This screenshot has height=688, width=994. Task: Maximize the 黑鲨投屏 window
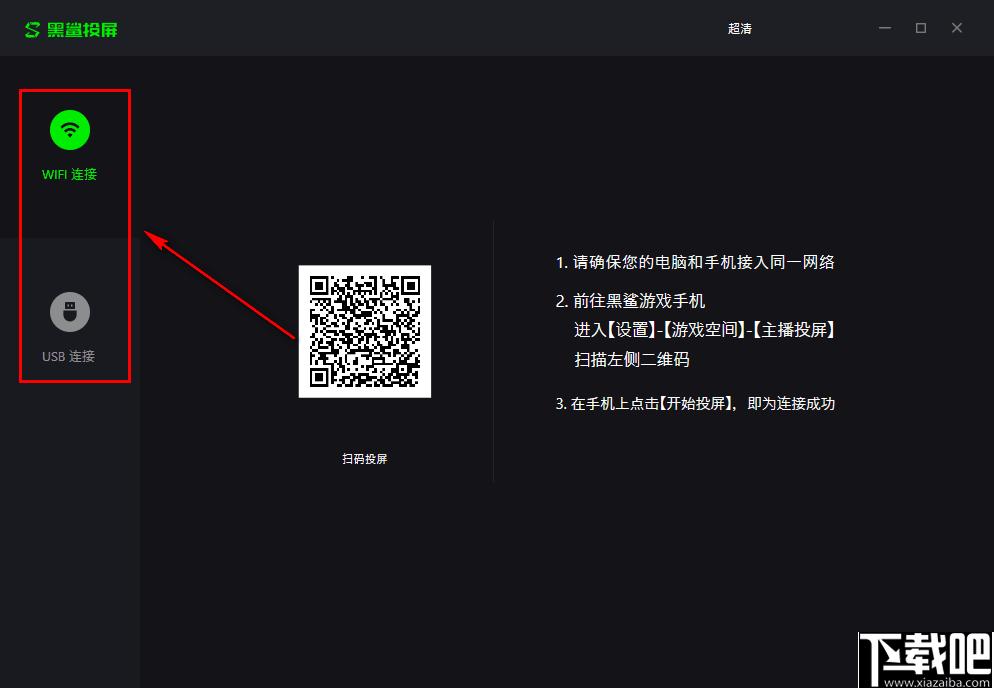921,28
